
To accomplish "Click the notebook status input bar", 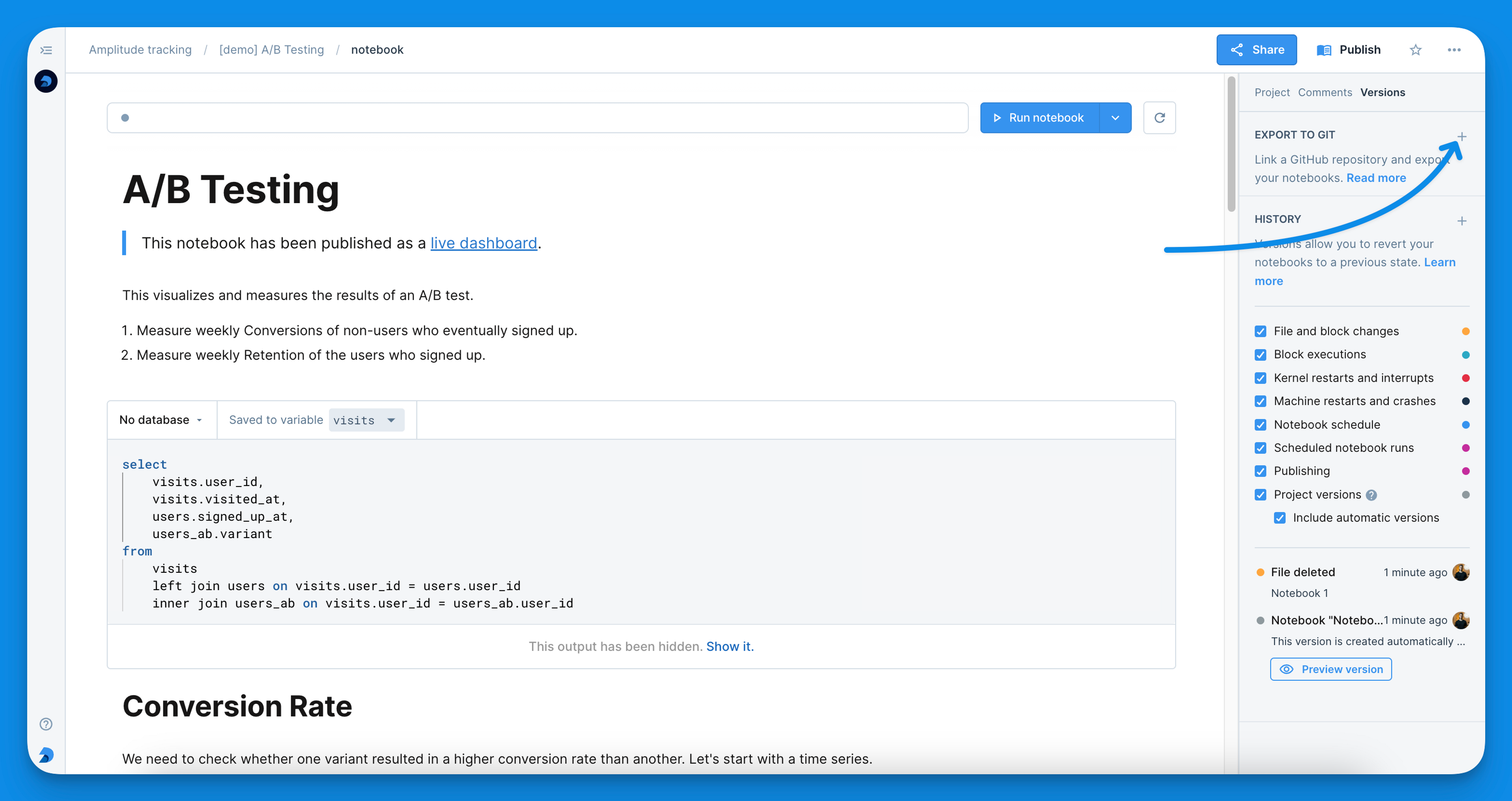I will click(x=537, y=118).
